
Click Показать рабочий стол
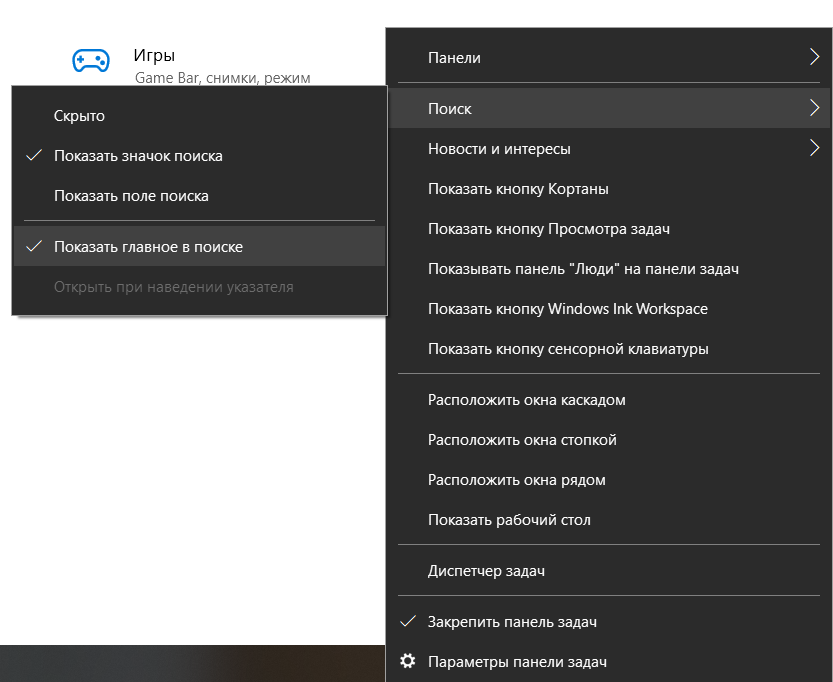click(511, 519)
